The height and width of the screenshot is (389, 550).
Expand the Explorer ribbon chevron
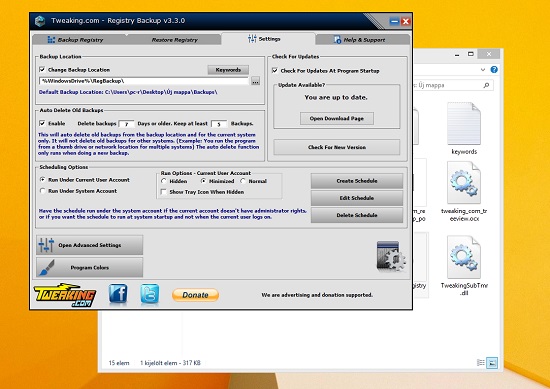tap(483, 70)
